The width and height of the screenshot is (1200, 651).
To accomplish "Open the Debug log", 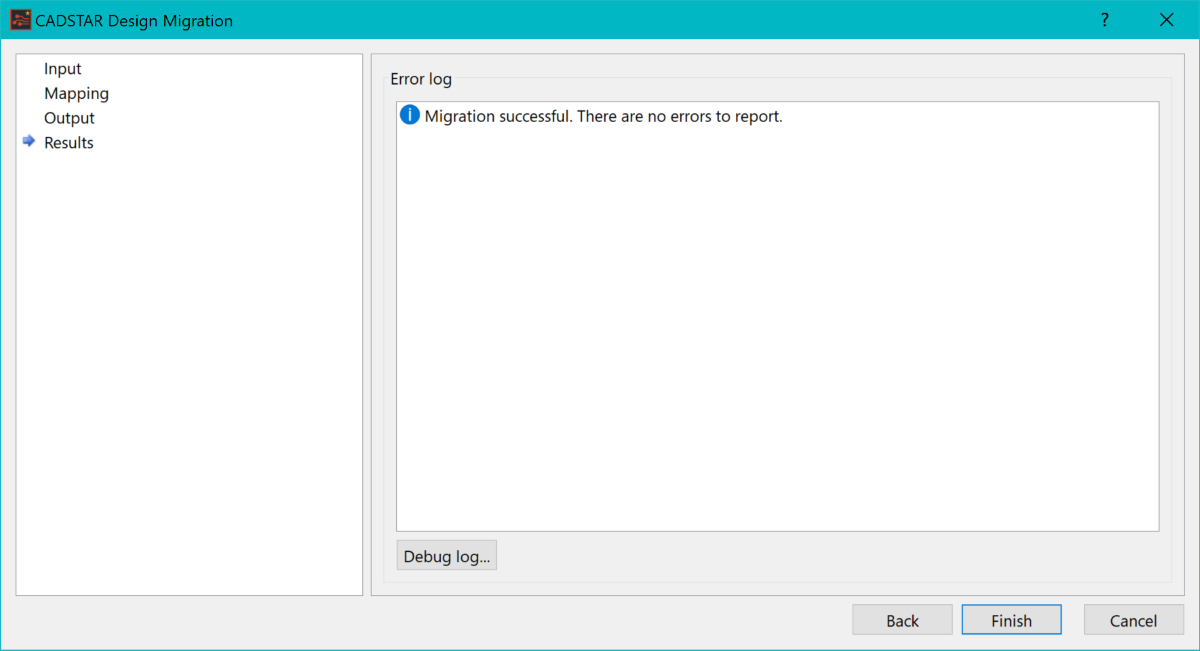I will [x=447, y=556].
